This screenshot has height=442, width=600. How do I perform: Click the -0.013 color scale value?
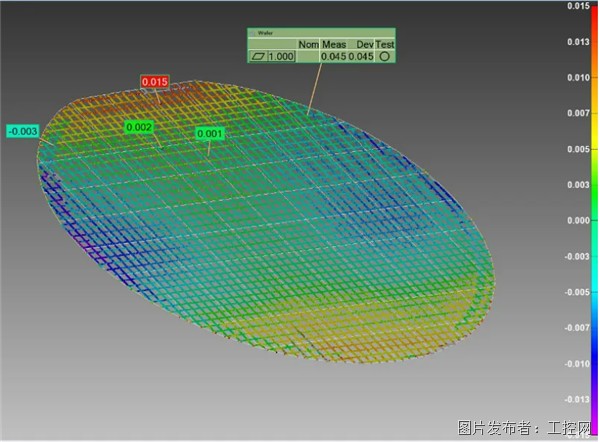click(577, 400)
